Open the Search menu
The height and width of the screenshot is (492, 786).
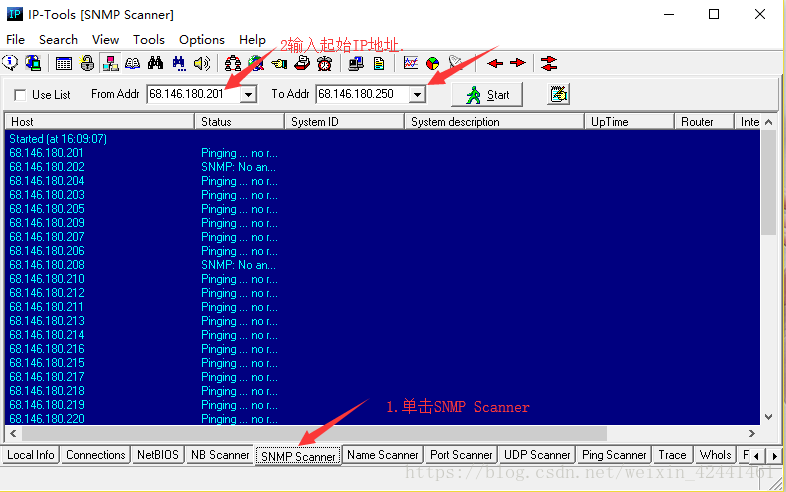[x=58, y=40]
